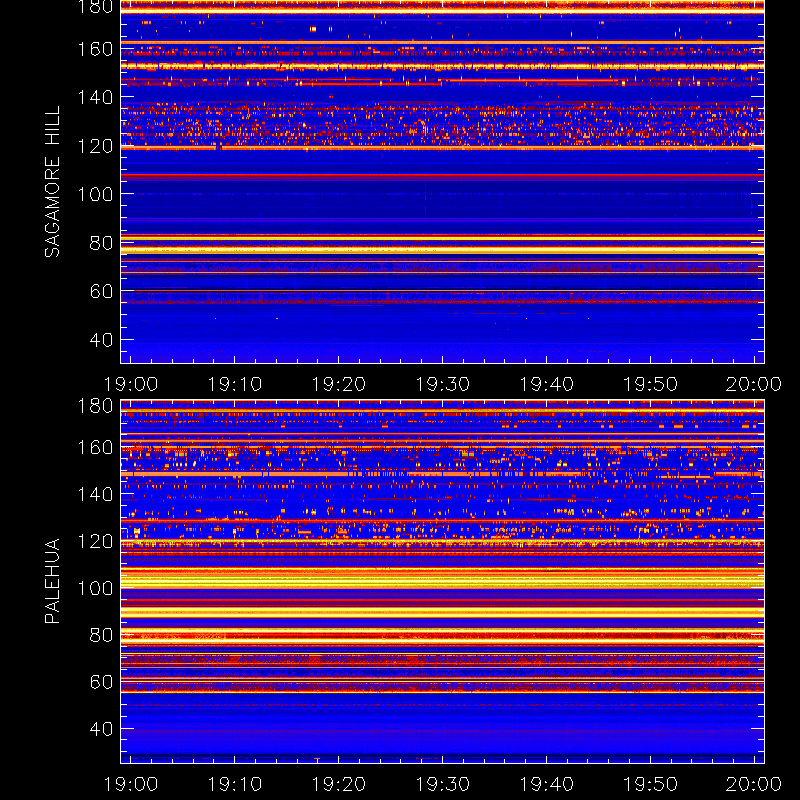The height and width of the screenshot is (800, 800).
Task: Select frequency label 120 on Sagamore Hill plot
Action: click(x=95, y=146)
